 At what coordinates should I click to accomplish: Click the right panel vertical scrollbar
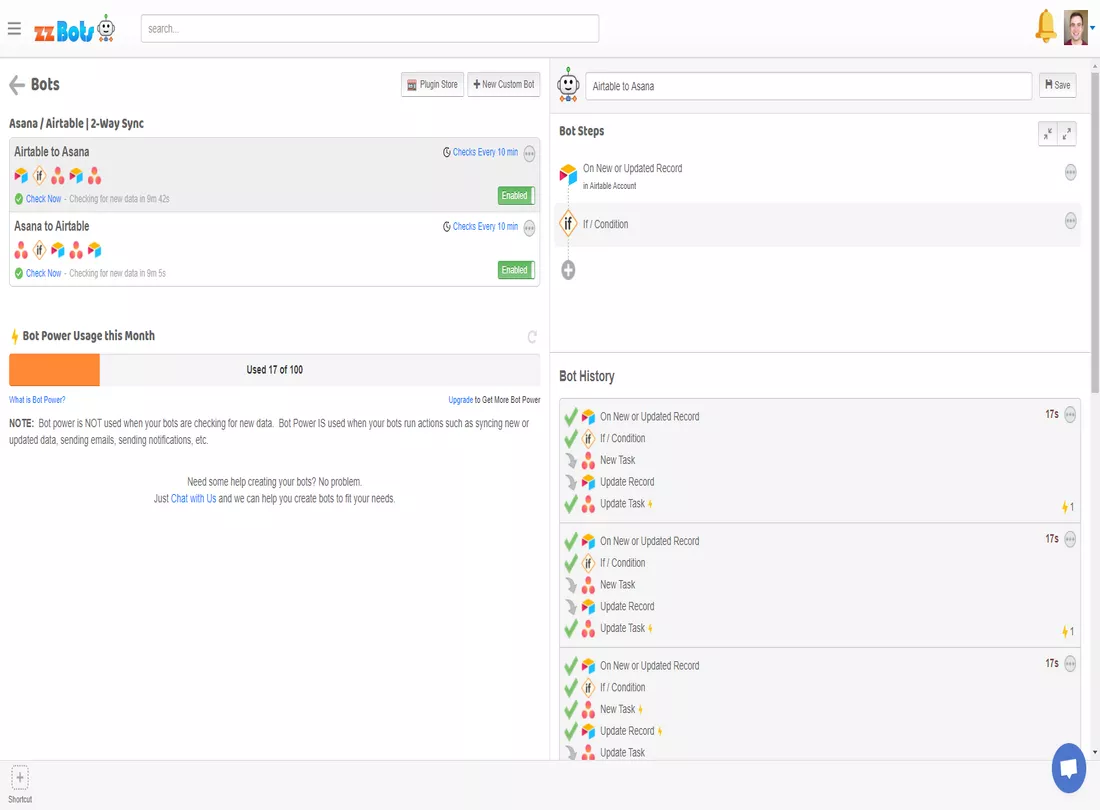(1094, 231)
